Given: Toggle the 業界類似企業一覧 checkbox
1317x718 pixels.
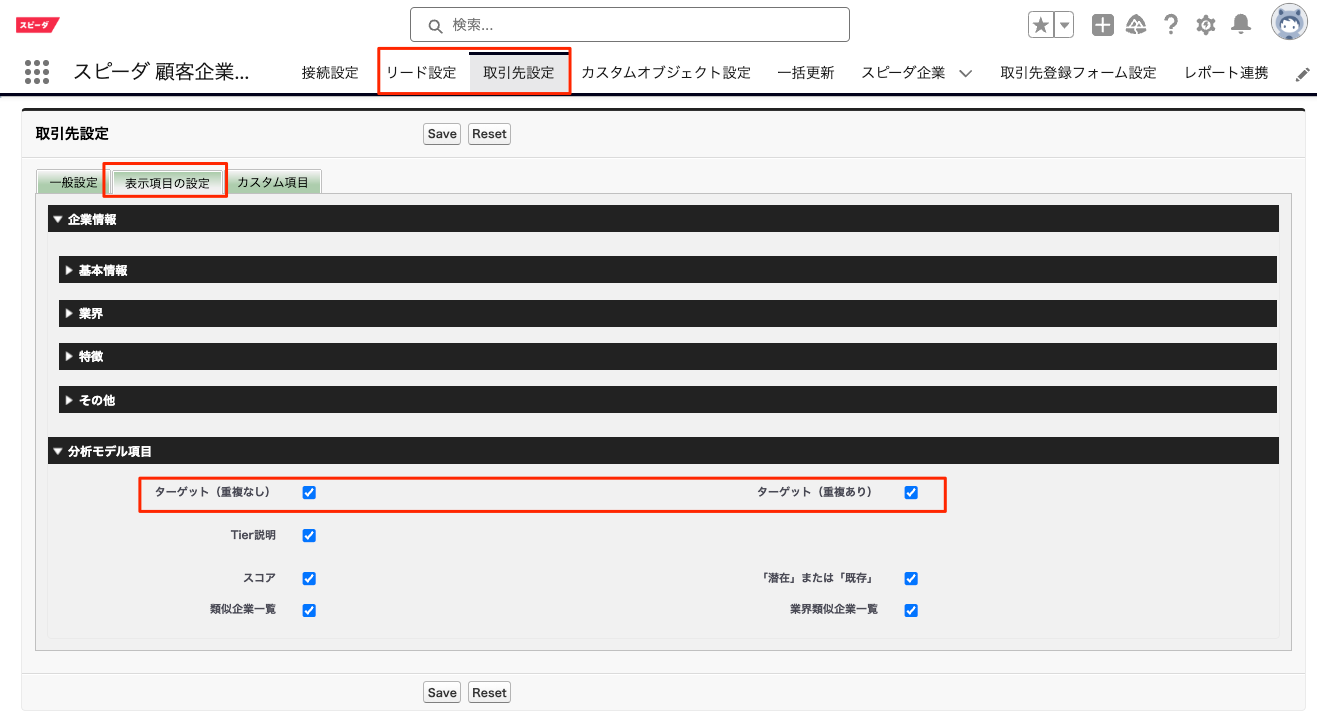Looking at the screenshot, I should point(911,610).
